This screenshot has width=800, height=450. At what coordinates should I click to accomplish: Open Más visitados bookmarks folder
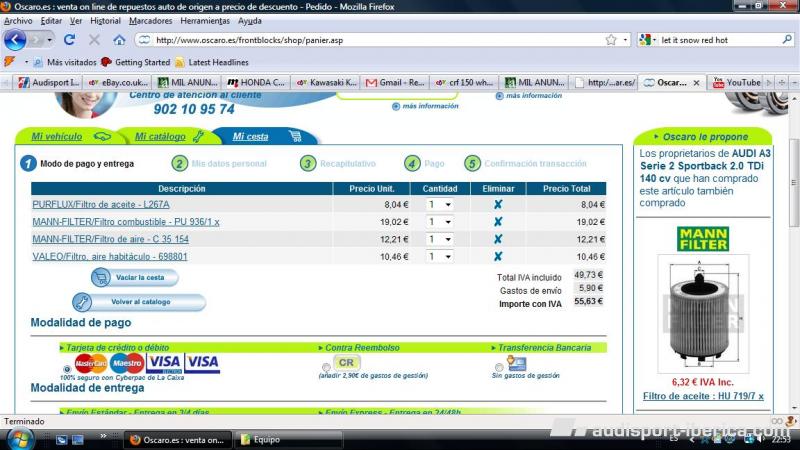(x=65, y=62)
